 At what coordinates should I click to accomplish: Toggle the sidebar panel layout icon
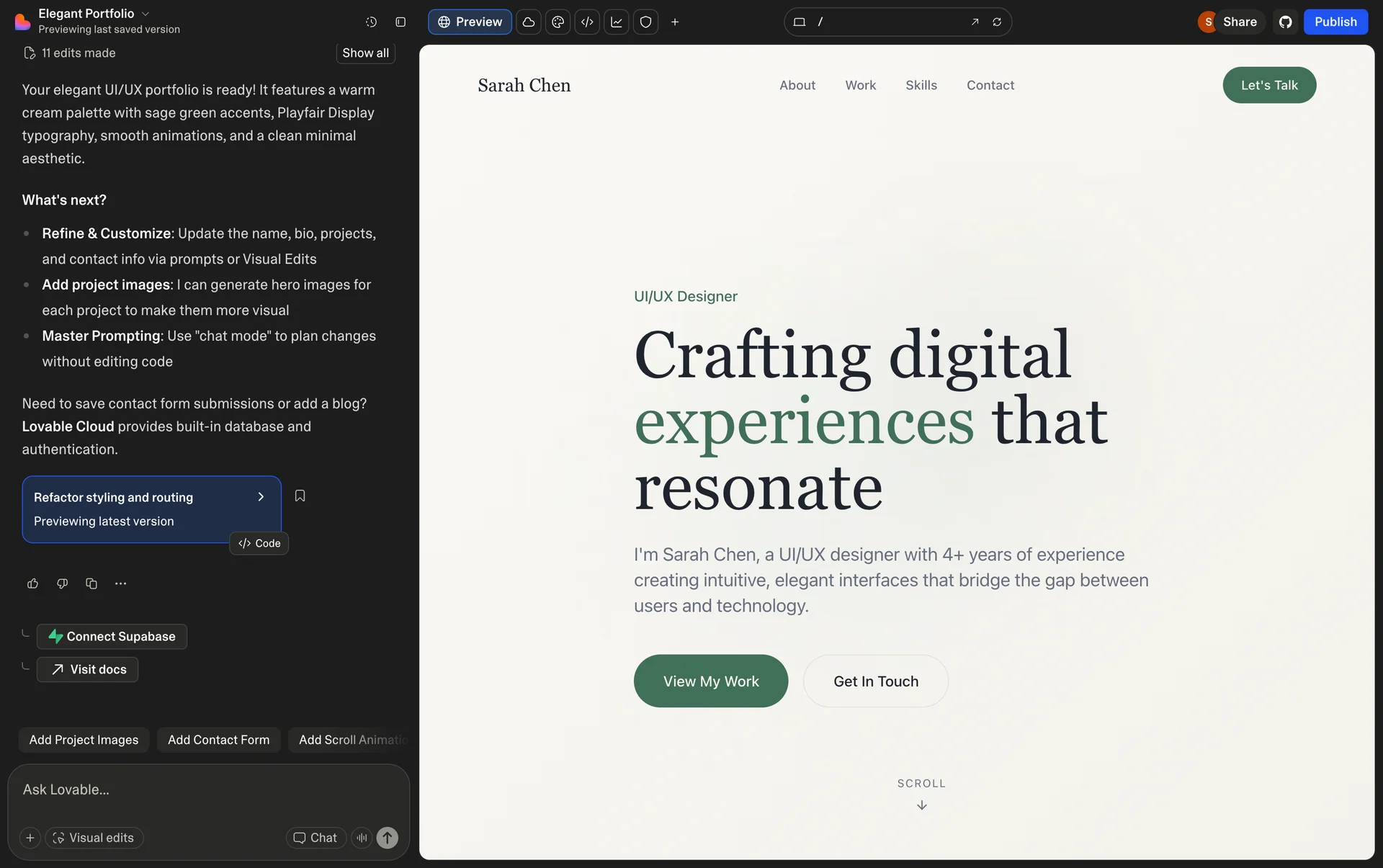click(400, 22)
